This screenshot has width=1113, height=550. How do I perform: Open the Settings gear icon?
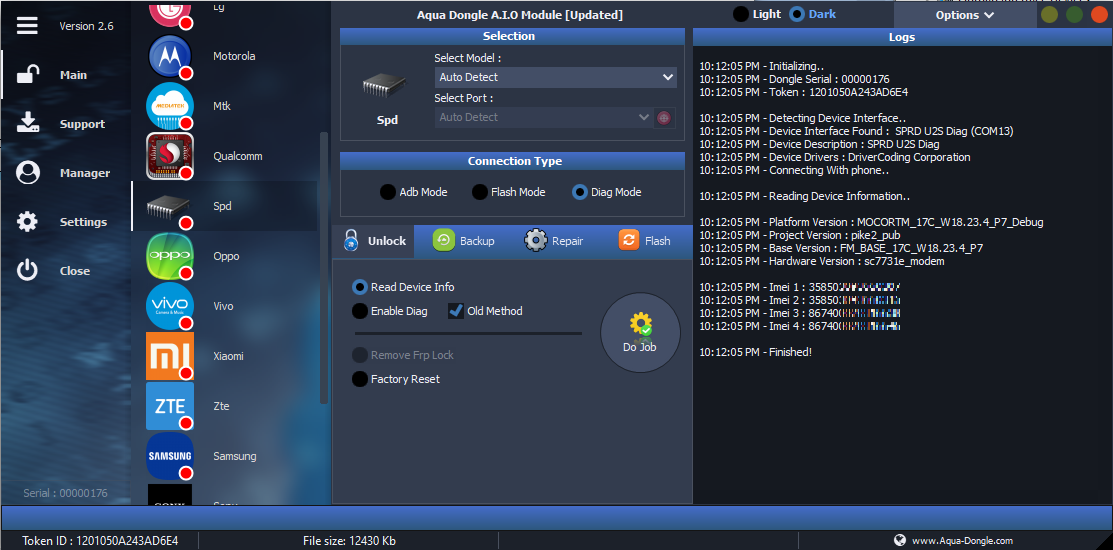point(28,221)
